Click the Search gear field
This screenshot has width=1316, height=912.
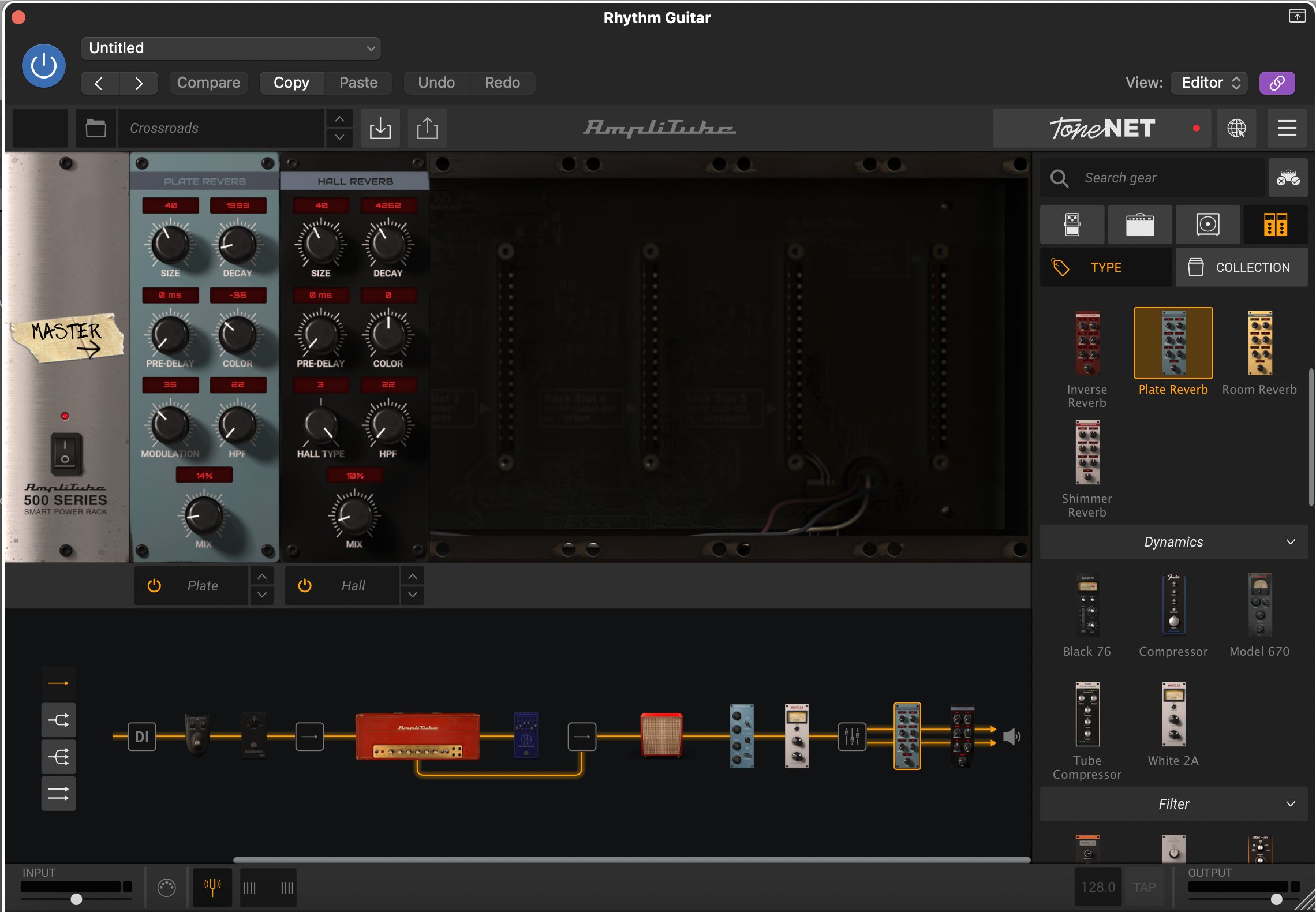coord(1153,178)
